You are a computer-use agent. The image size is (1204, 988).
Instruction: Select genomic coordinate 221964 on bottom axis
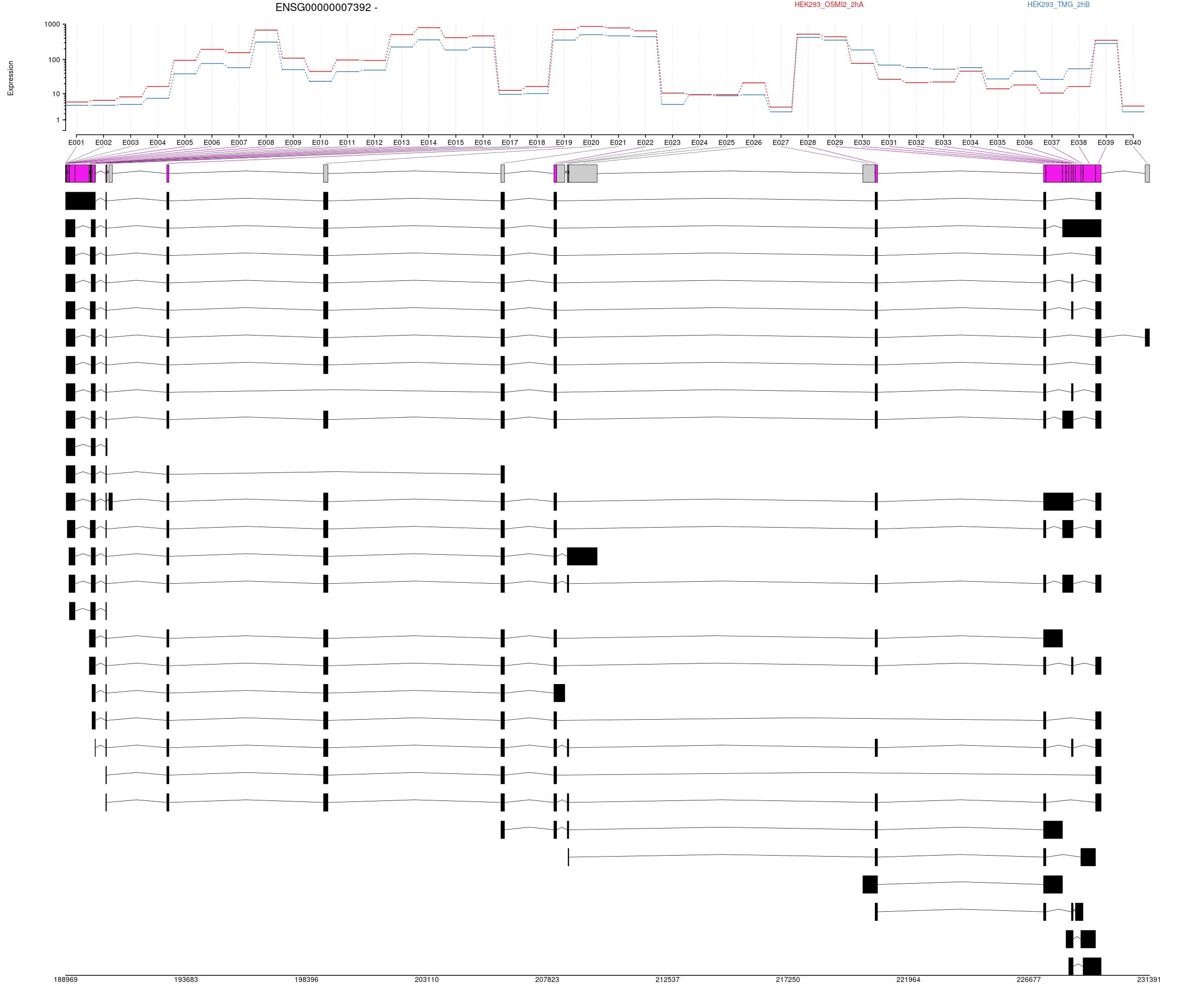(x=908, y=980)
